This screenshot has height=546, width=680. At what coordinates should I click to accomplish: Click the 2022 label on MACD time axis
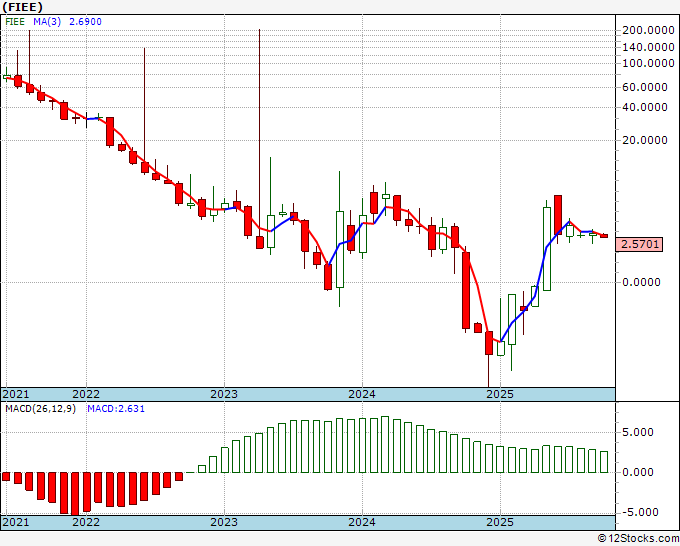[86, 522]
